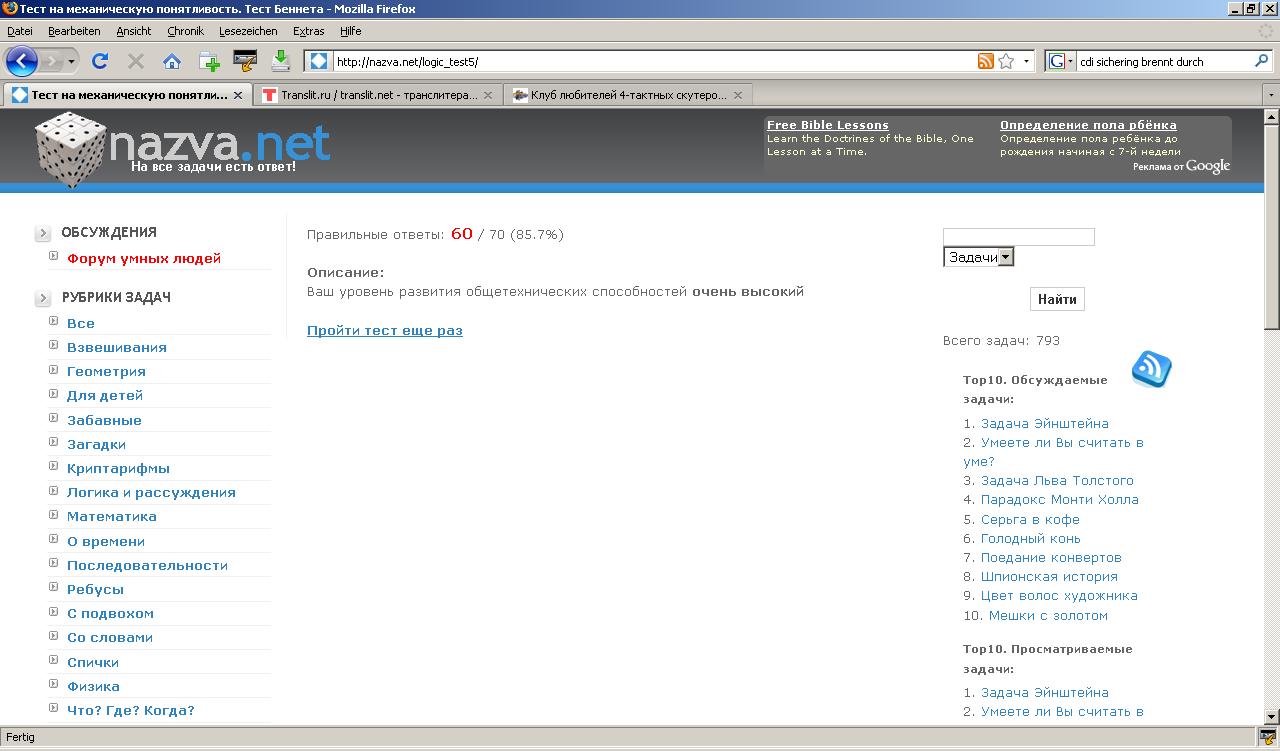Switch to the Translit.ru tab
Image resolution: width=1280 pixels, height=751 pixels.
click(x=370, y=95)
